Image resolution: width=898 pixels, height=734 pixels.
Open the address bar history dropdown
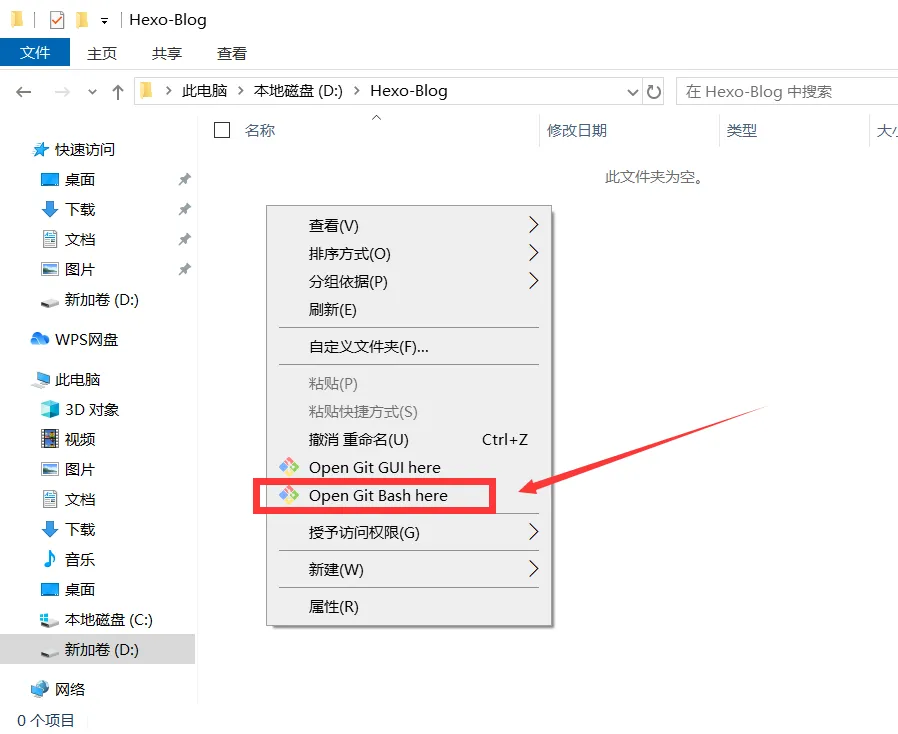click(x=632, y=91)
